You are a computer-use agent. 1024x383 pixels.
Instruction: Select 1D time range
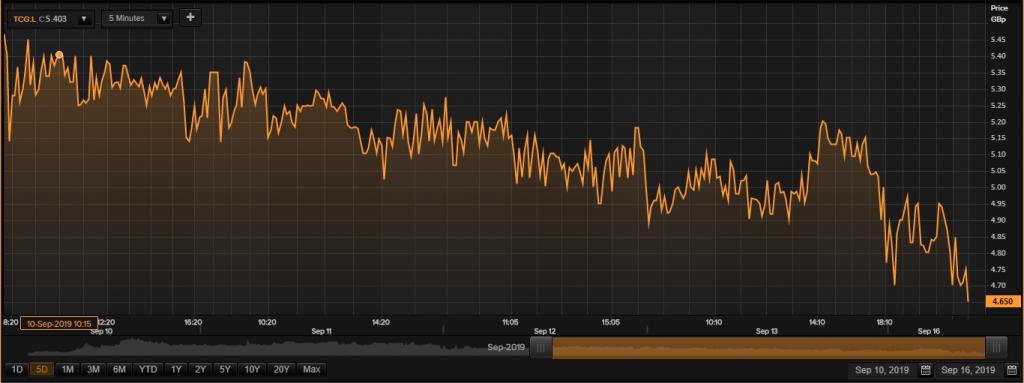(17, 370)
